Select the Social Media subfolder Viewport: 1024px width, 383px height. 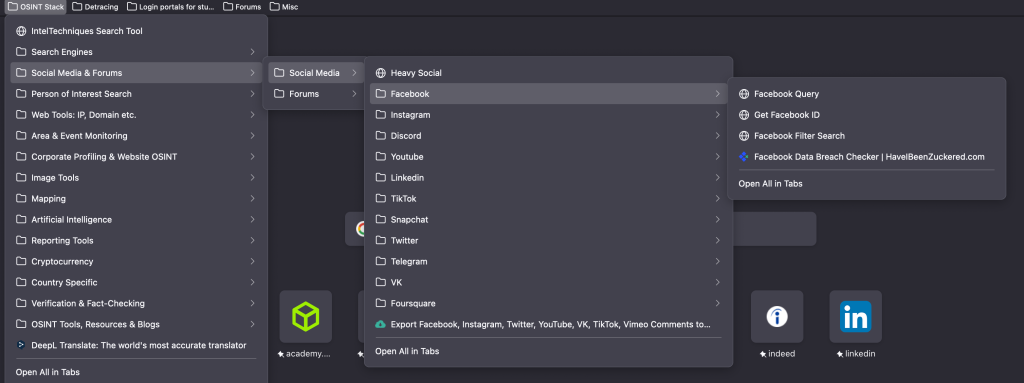[316, 73]
